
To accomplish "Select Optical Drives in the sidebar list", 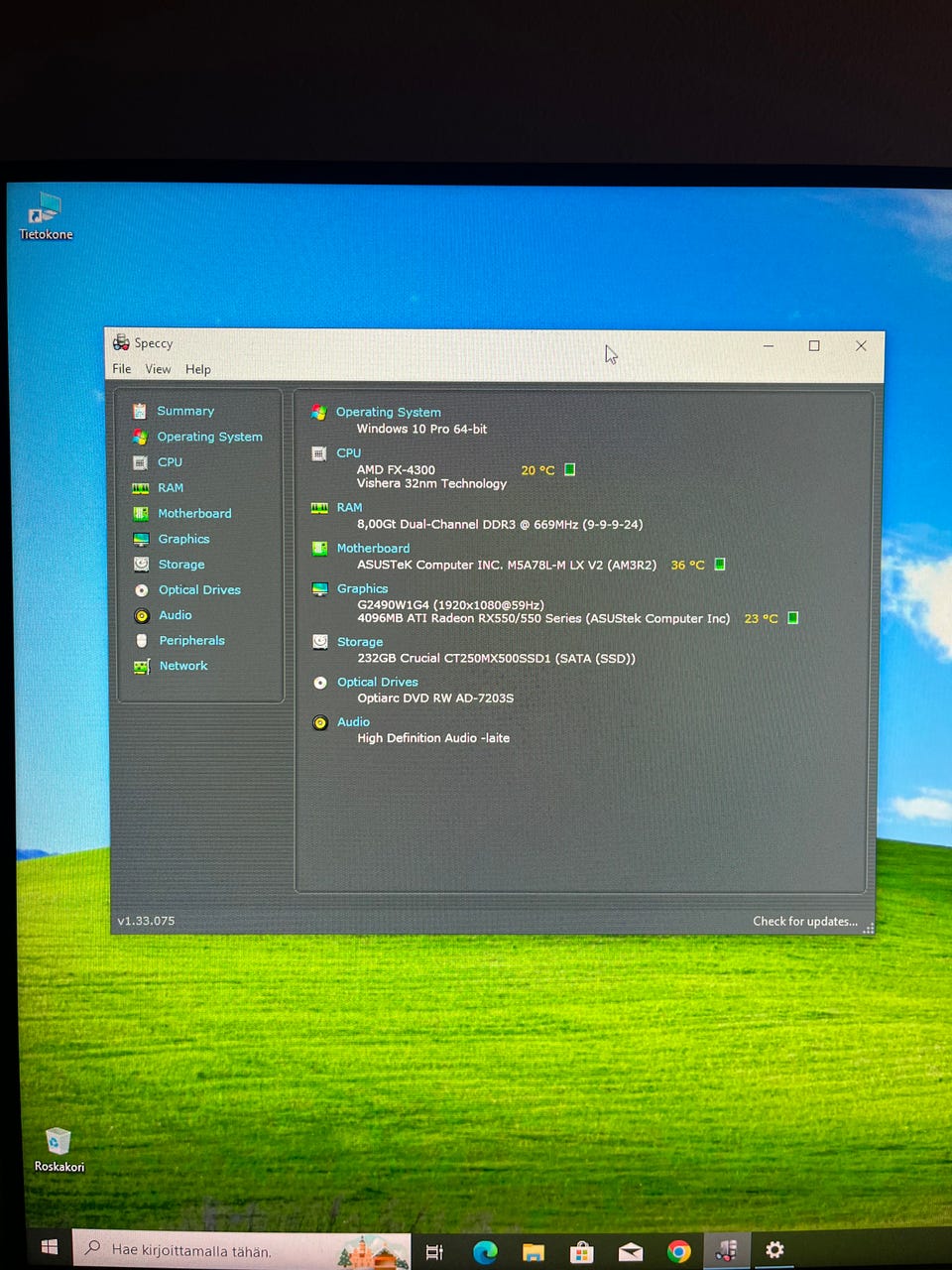I will (x=199, y=589).
